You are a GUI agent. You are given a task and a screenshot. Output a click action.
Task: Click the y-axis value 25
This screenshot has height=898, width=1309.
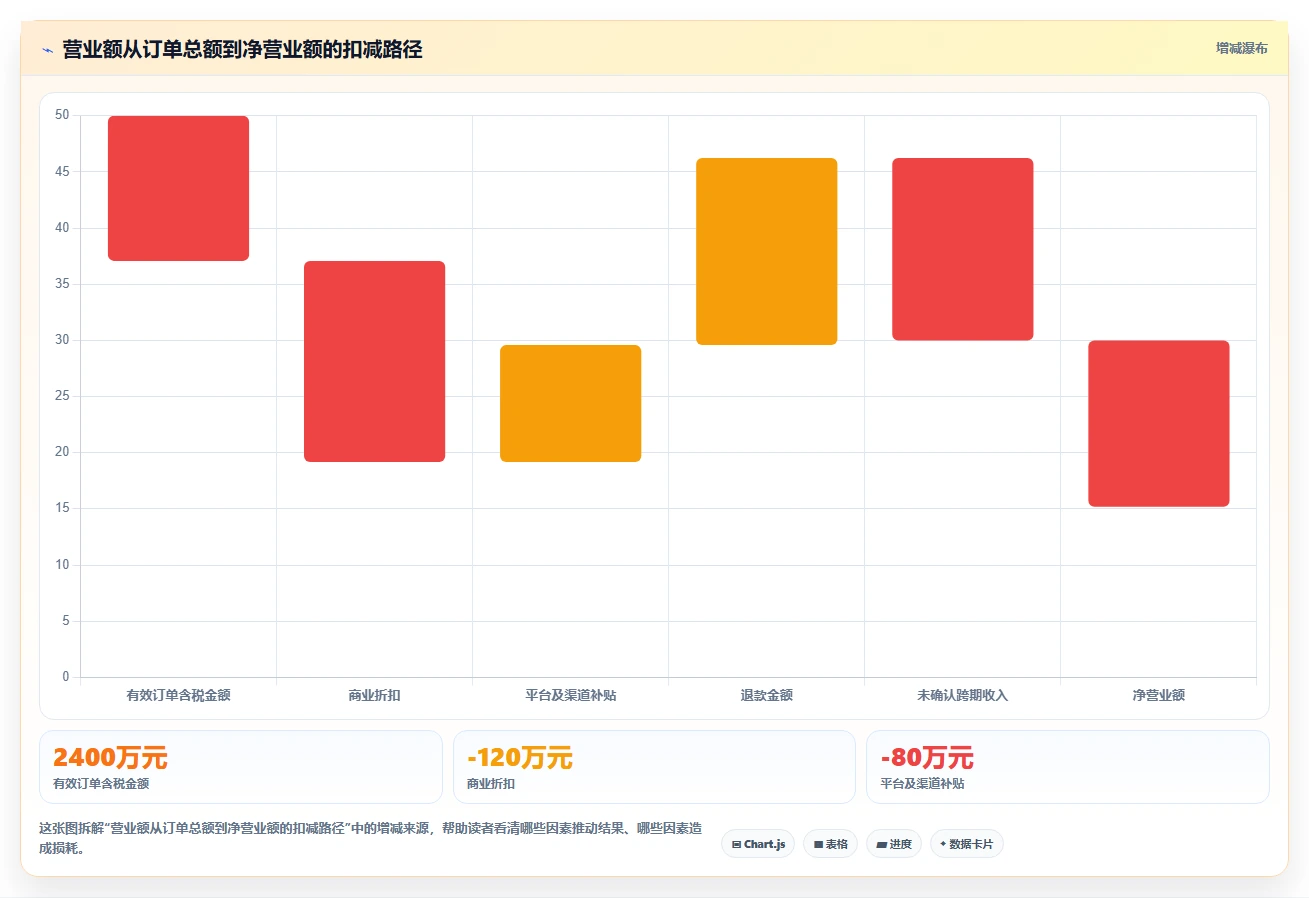pos(62,396)
